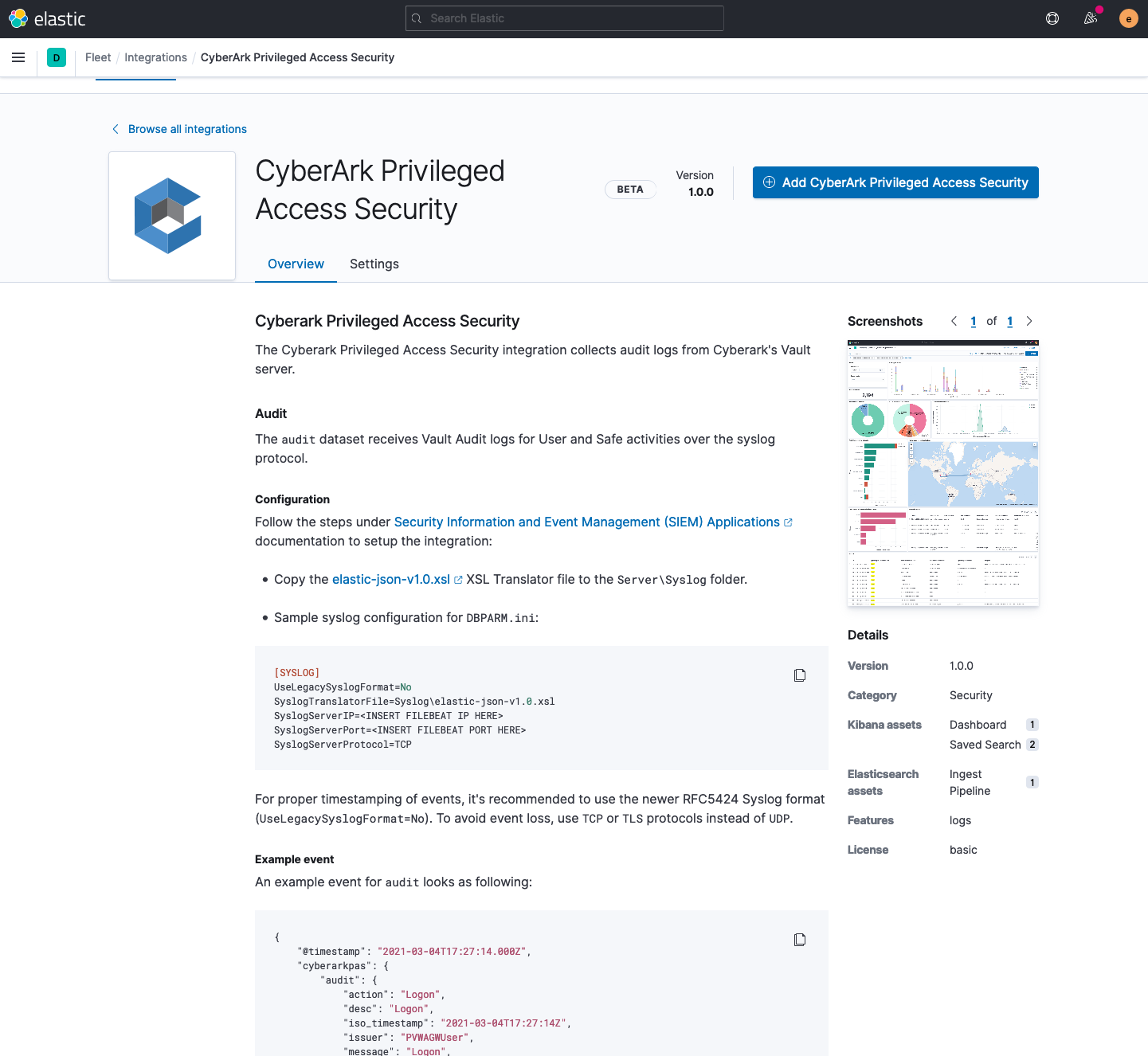Open the space selector D badge
The width and height of the screenshot is (1148, 1056).
(x=57, y=57)
